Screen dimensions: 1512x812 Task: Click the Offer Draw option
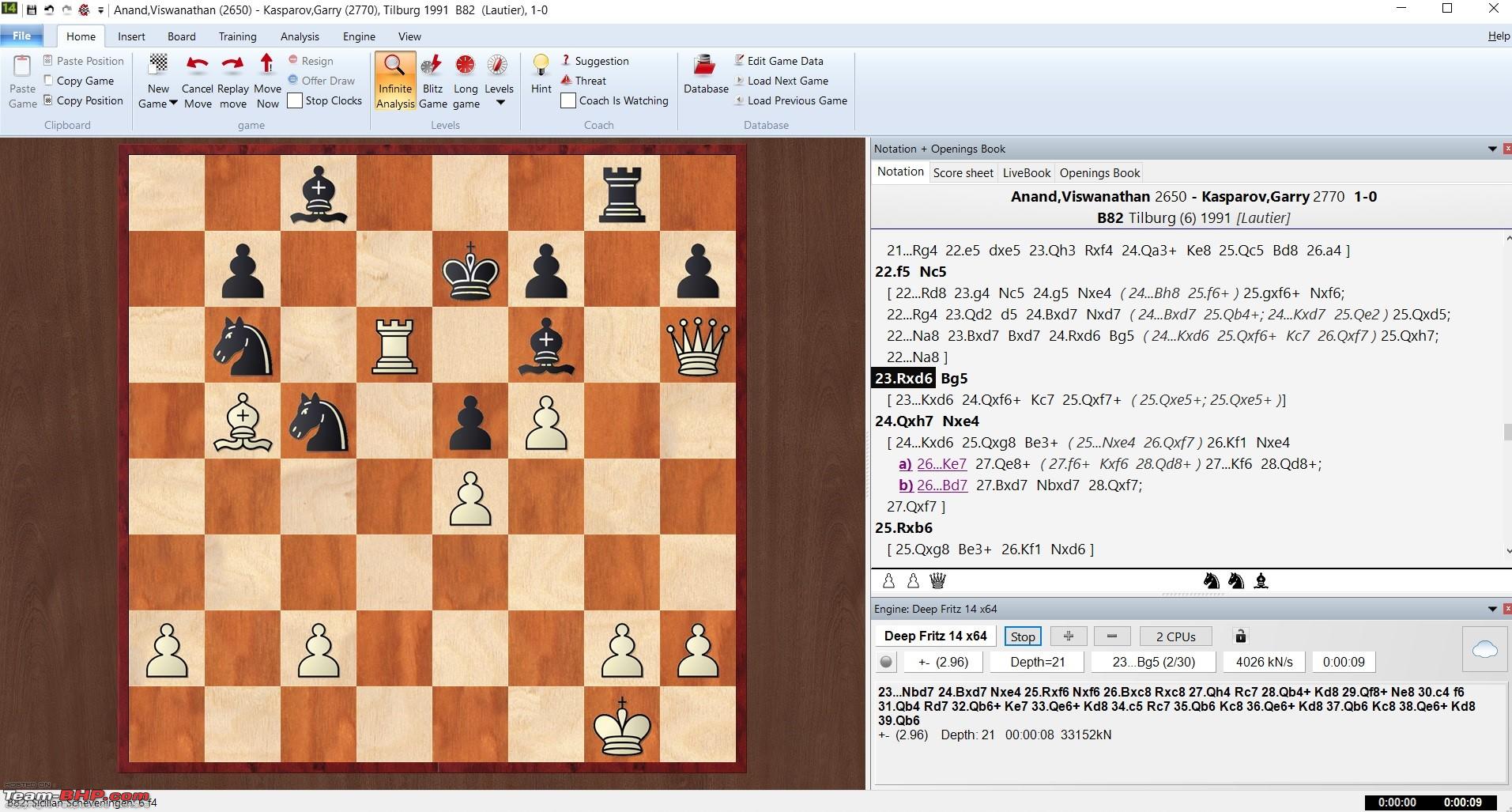322,81
